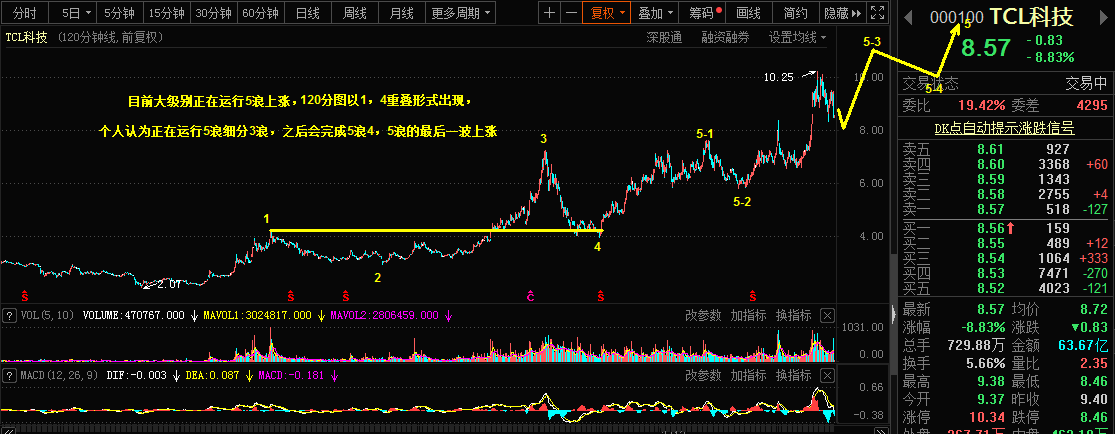Click the 隐藏 double-arrow button
The width and height of the screenshot is (1115, 434).
[843, 12]
